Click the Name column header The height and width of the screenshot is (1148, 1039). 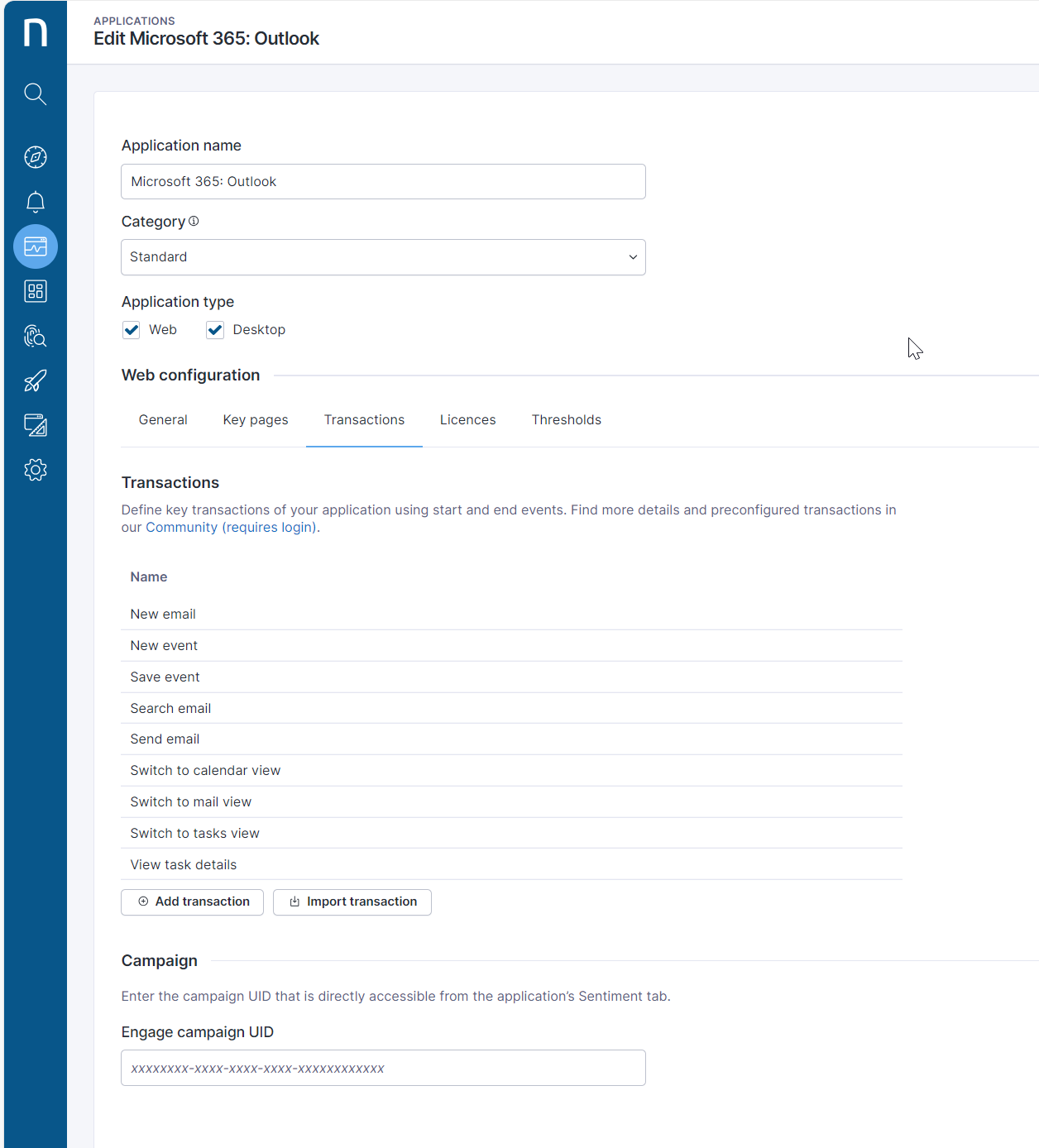pyautogui.click(x=149, y=577)
